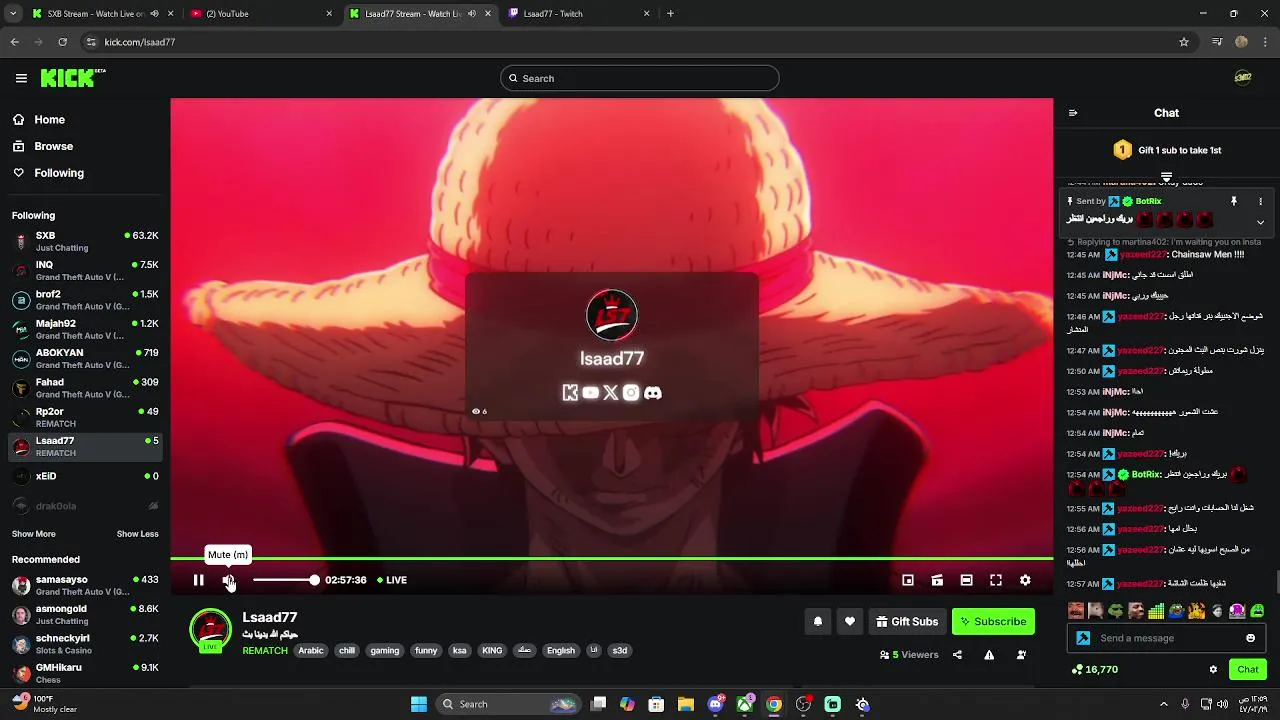Click the REMATCH category link
Viewport: 1280px width, 720px height.
click(265, 650)
